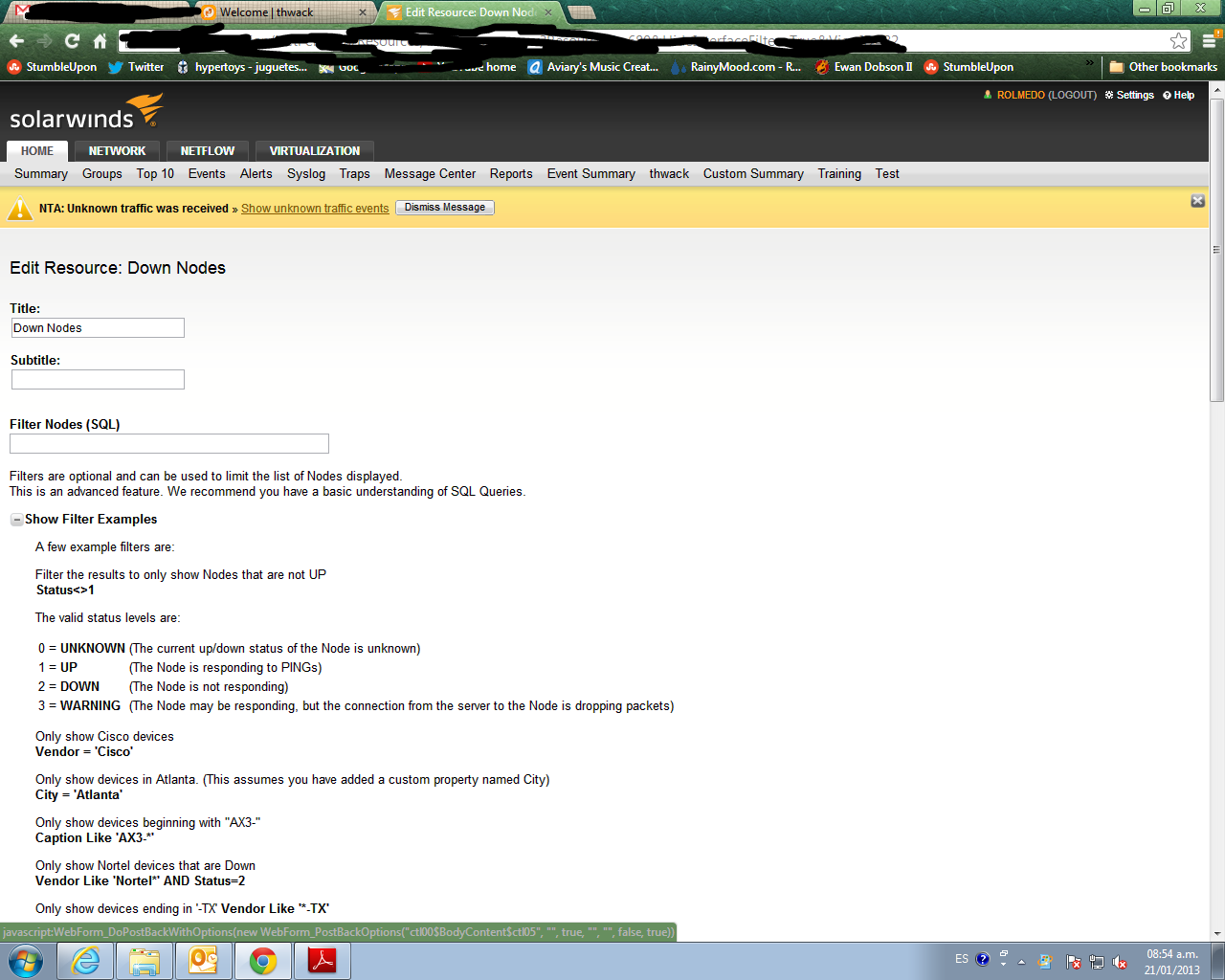Open the Reports view
The width and height of the screenshot is (1225, 980).
(511, 174)
